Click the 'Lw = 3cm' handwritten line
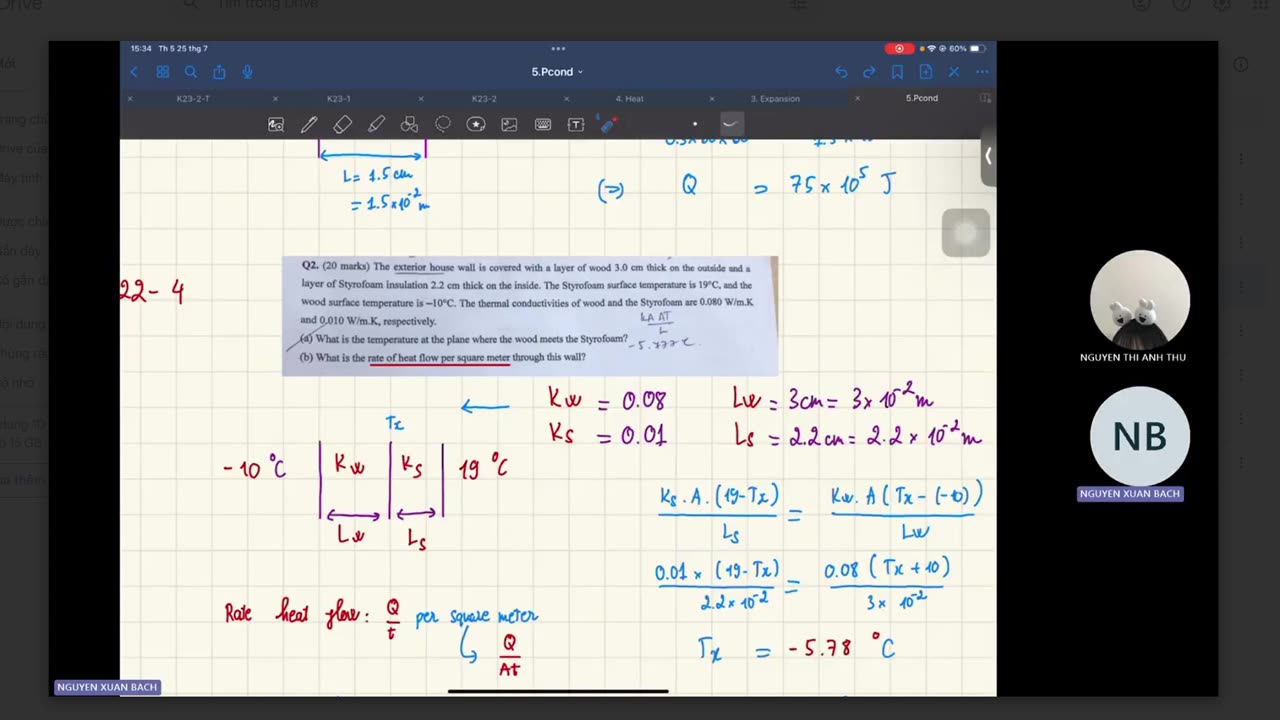 (x=832, y=400)
